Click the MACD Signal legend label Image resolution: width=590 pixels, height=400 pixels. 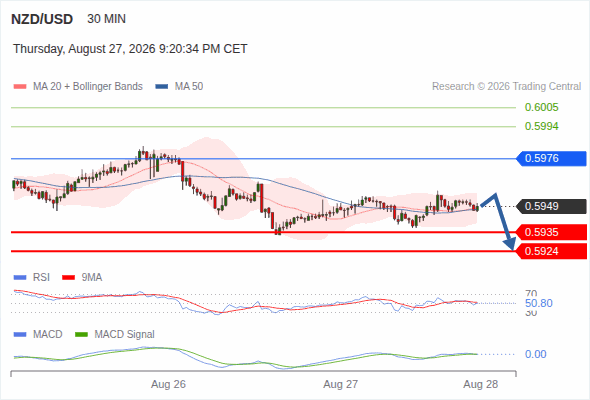point(125,334)
